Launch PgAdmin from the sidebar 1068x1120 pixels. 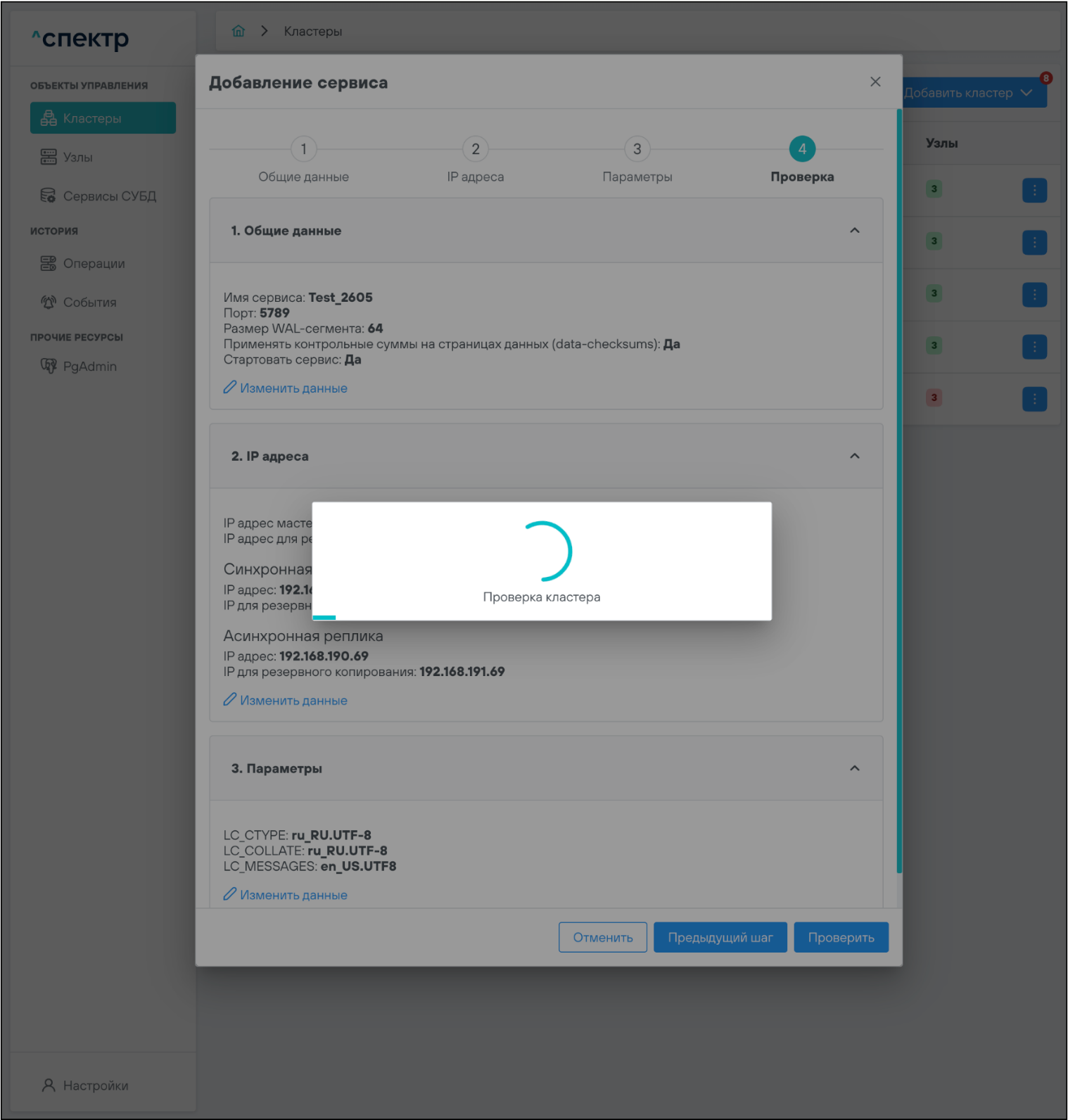89,367
